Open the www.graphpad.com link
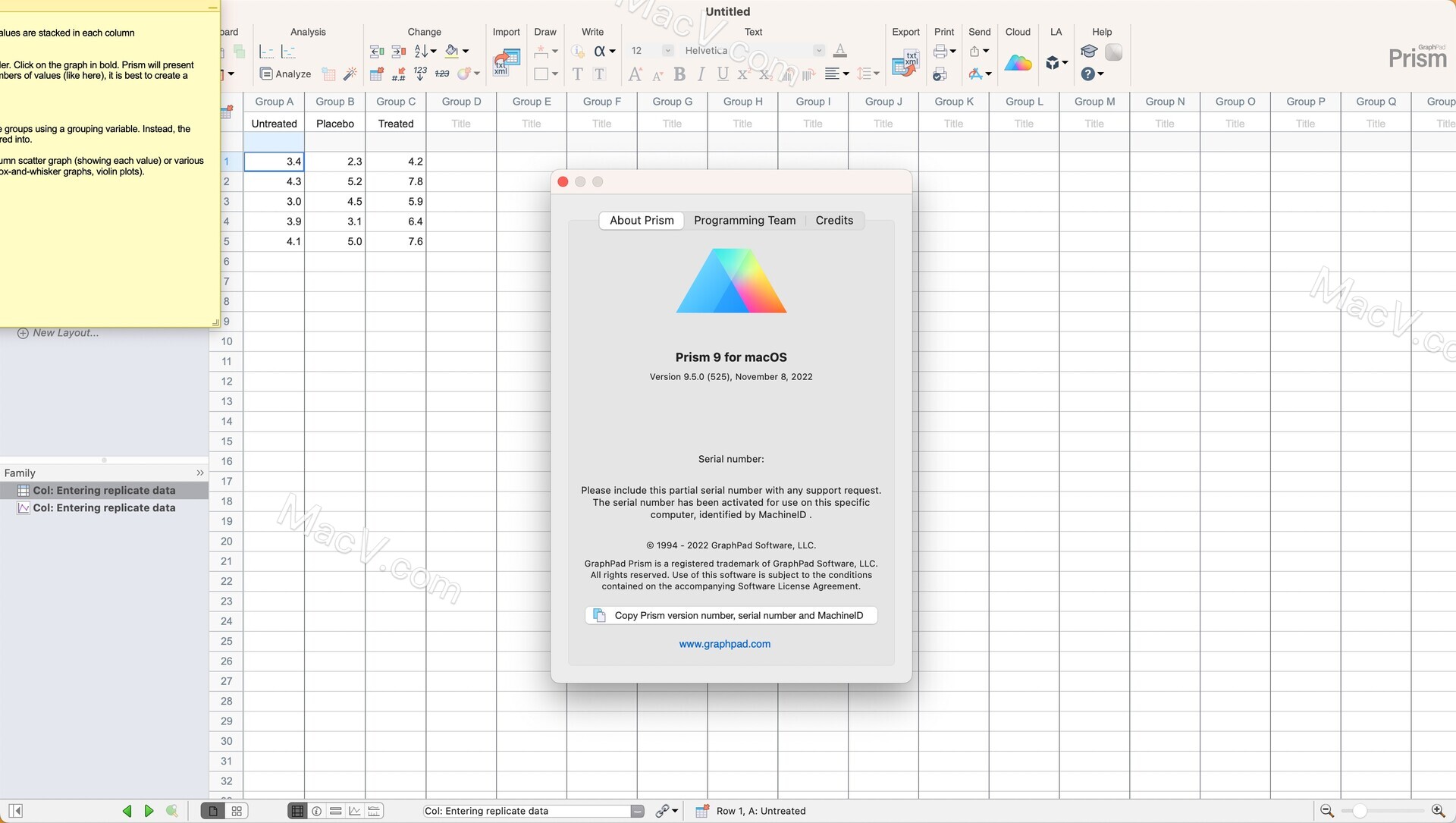1456x823 pixels. pos(724,644)
